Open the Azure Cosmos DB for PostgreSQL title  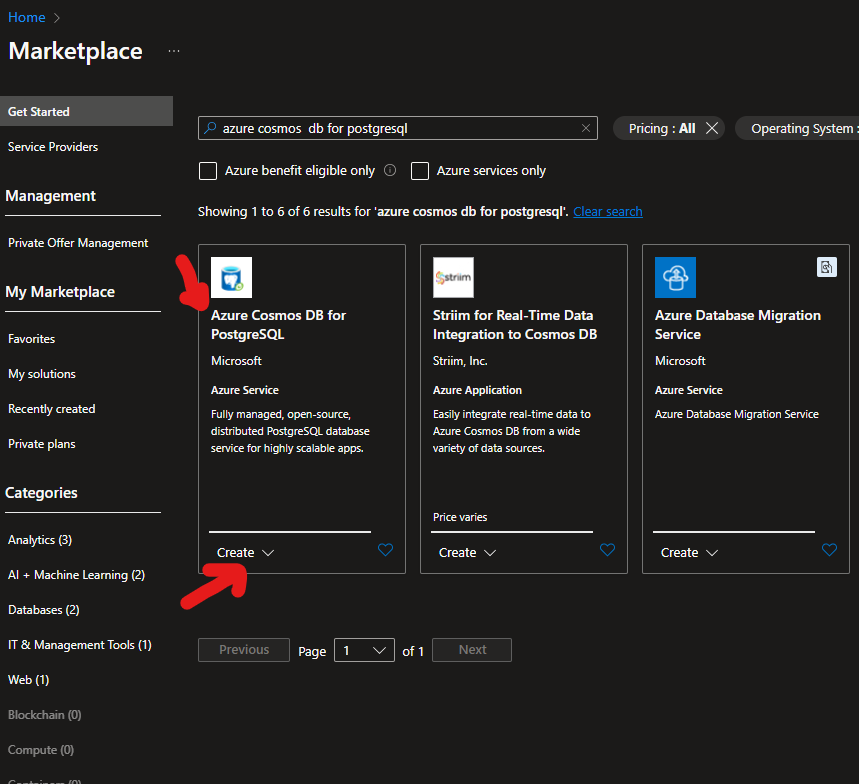278,325
